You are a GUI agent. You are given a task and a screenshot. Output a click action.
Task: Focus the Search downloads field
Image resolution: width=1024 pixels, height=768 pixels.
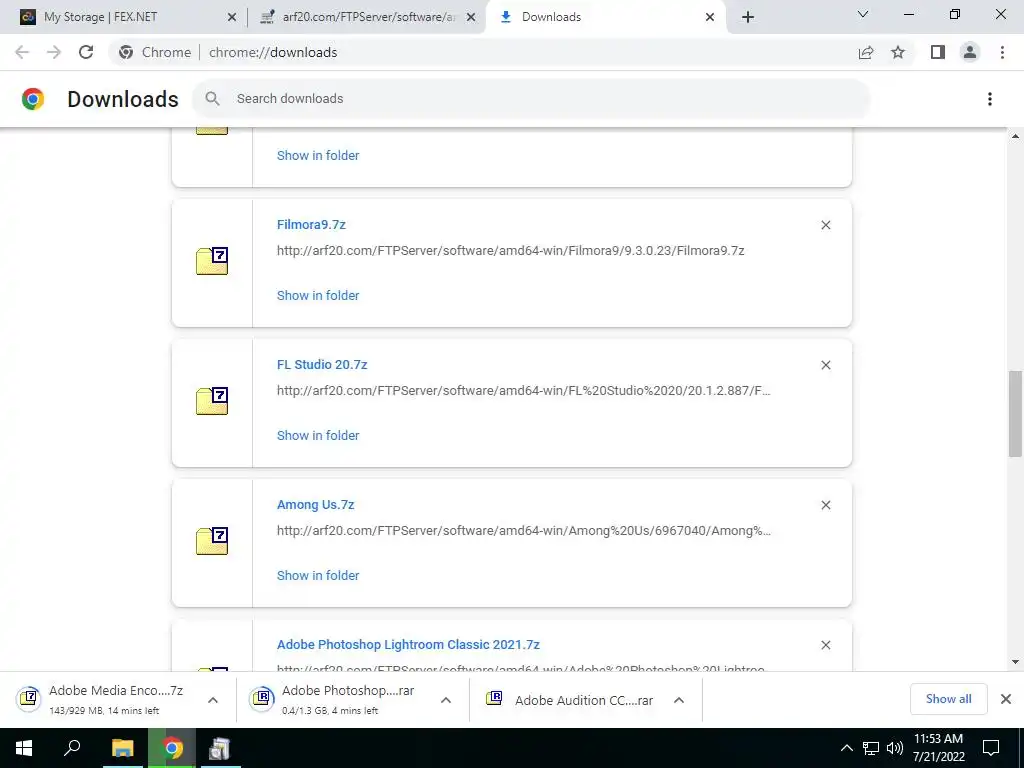click(x=531, y=99)
